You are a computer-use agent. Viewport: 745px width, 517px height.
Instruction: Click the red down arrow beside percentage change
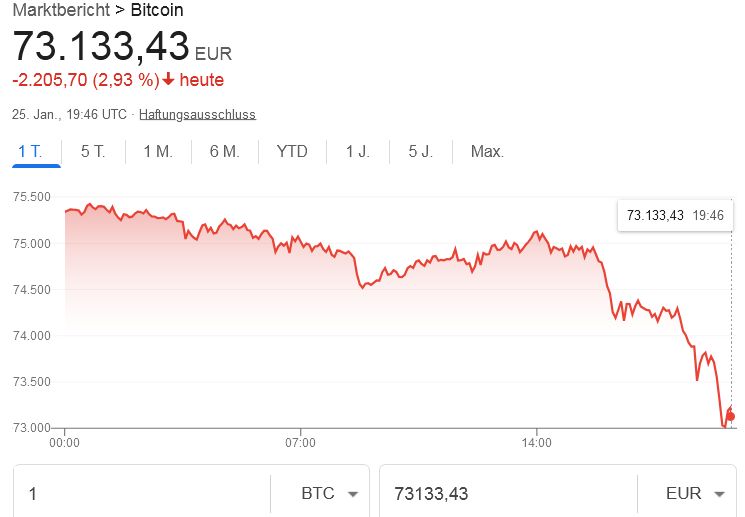168,80
